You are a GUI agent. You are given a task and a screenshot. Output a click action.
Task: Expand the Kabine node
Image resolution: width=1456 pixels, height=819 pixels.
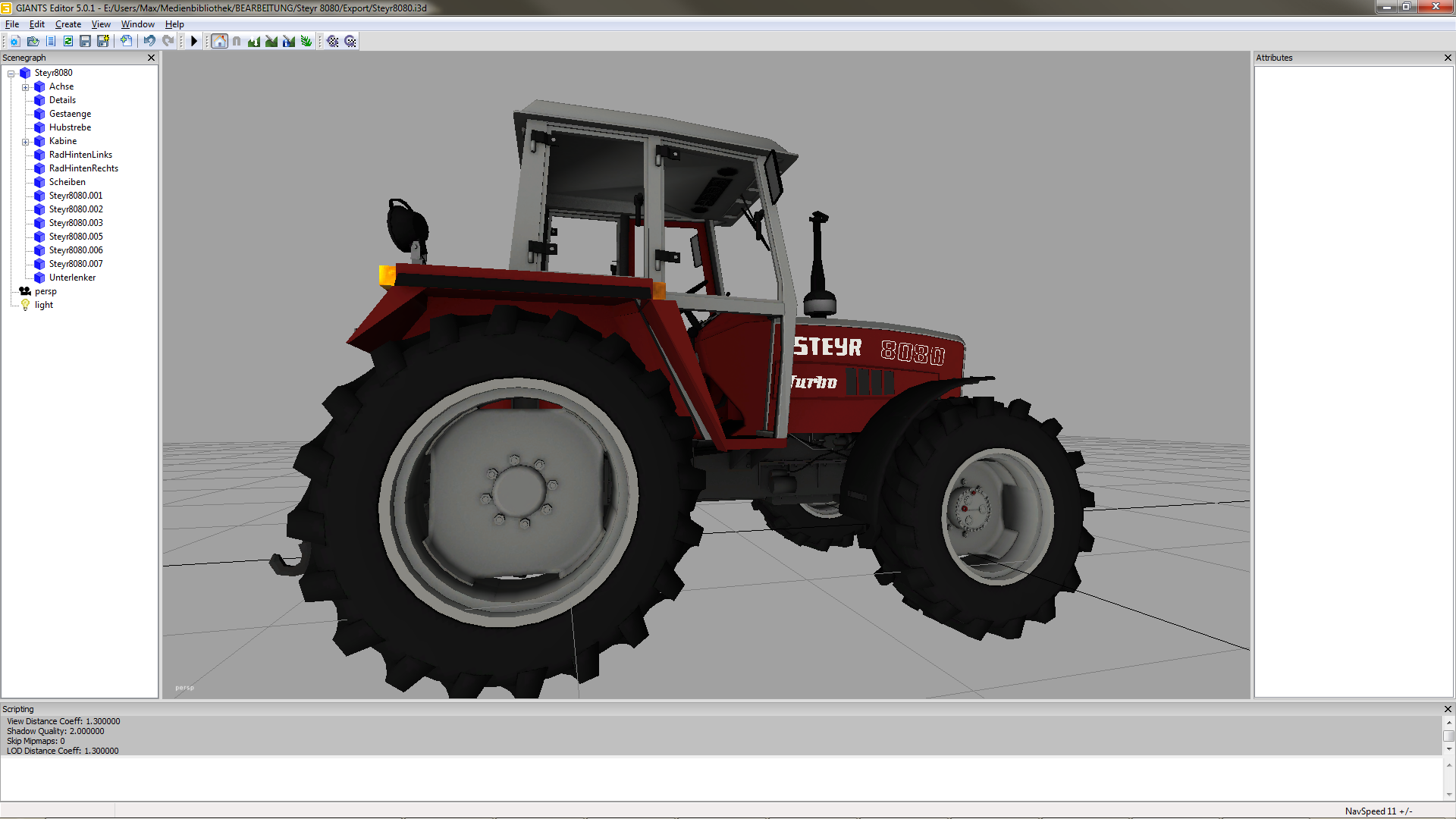[x=26, y=142]
